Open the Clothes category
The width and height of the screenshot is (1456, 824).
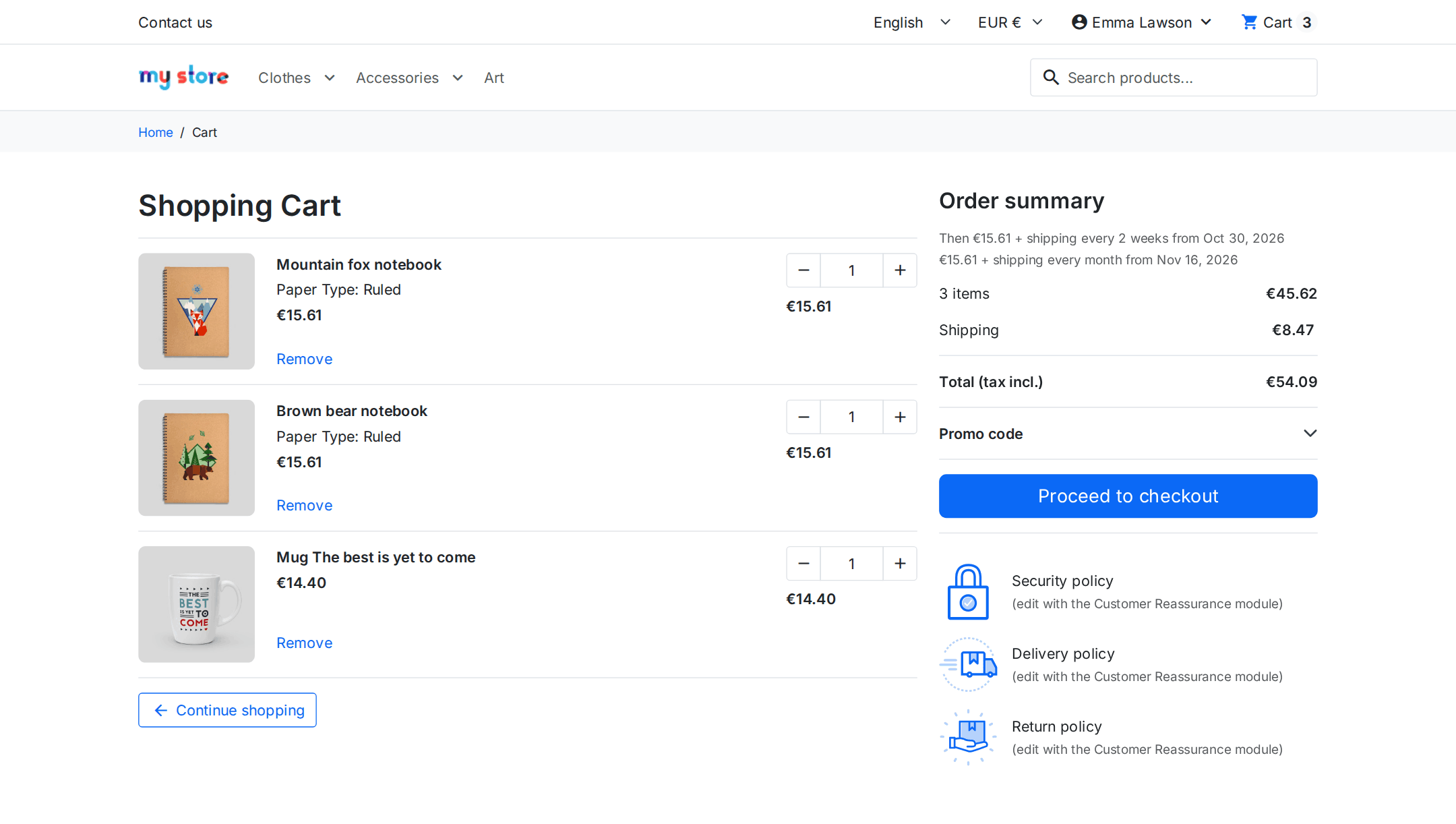point(284,78)
